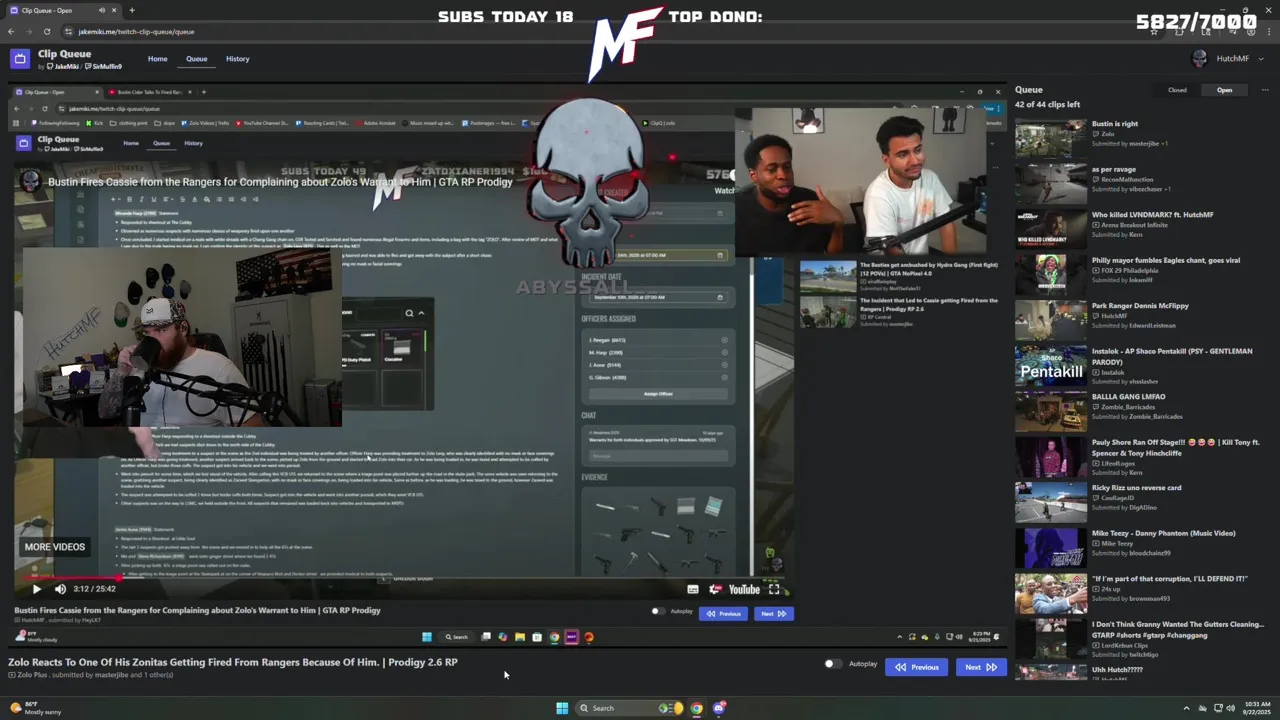Click '42 of 44 clips left' text

[x=1047, y=104]
